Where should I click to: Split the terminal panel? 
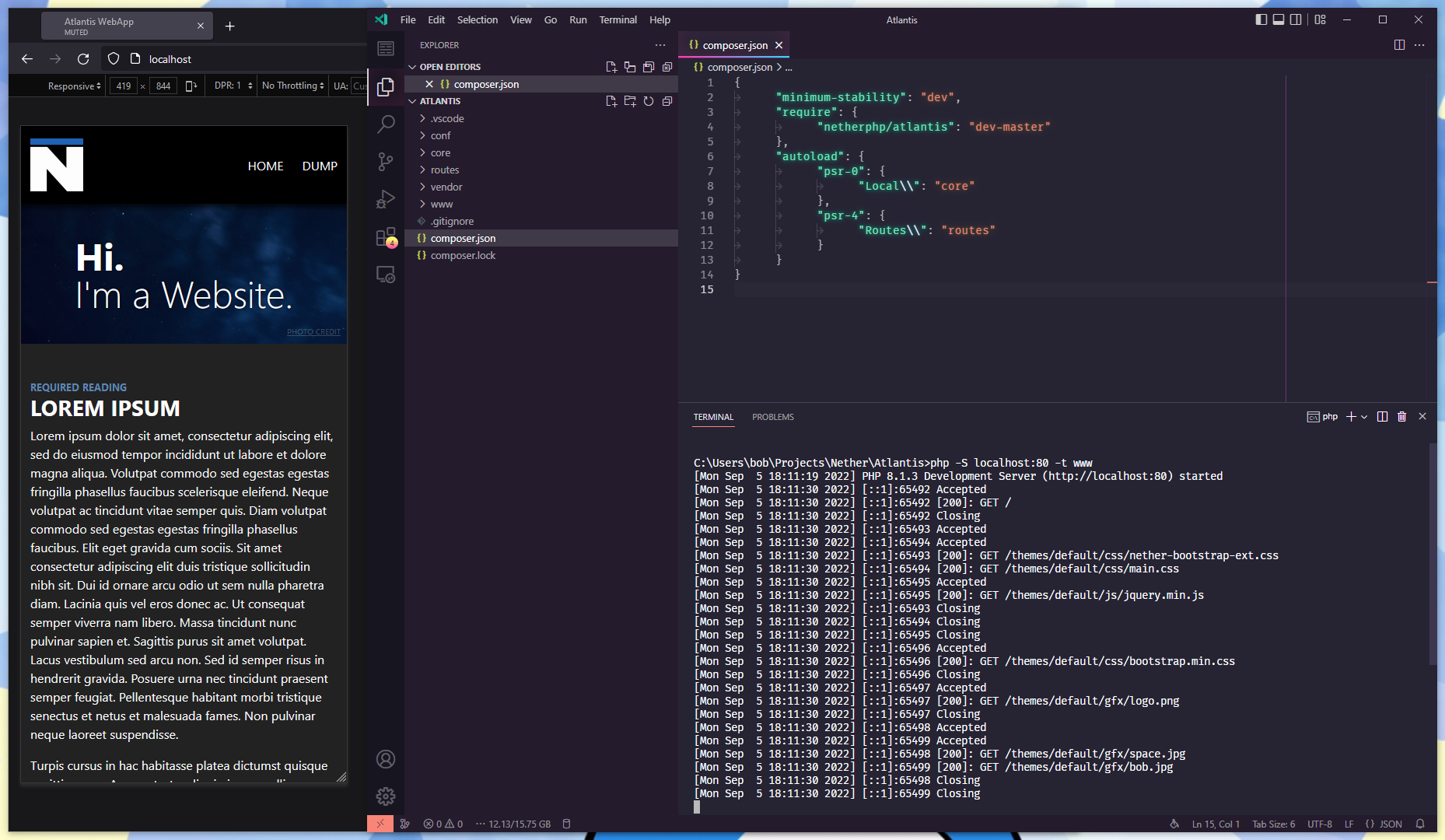[x=1382, y=417]
